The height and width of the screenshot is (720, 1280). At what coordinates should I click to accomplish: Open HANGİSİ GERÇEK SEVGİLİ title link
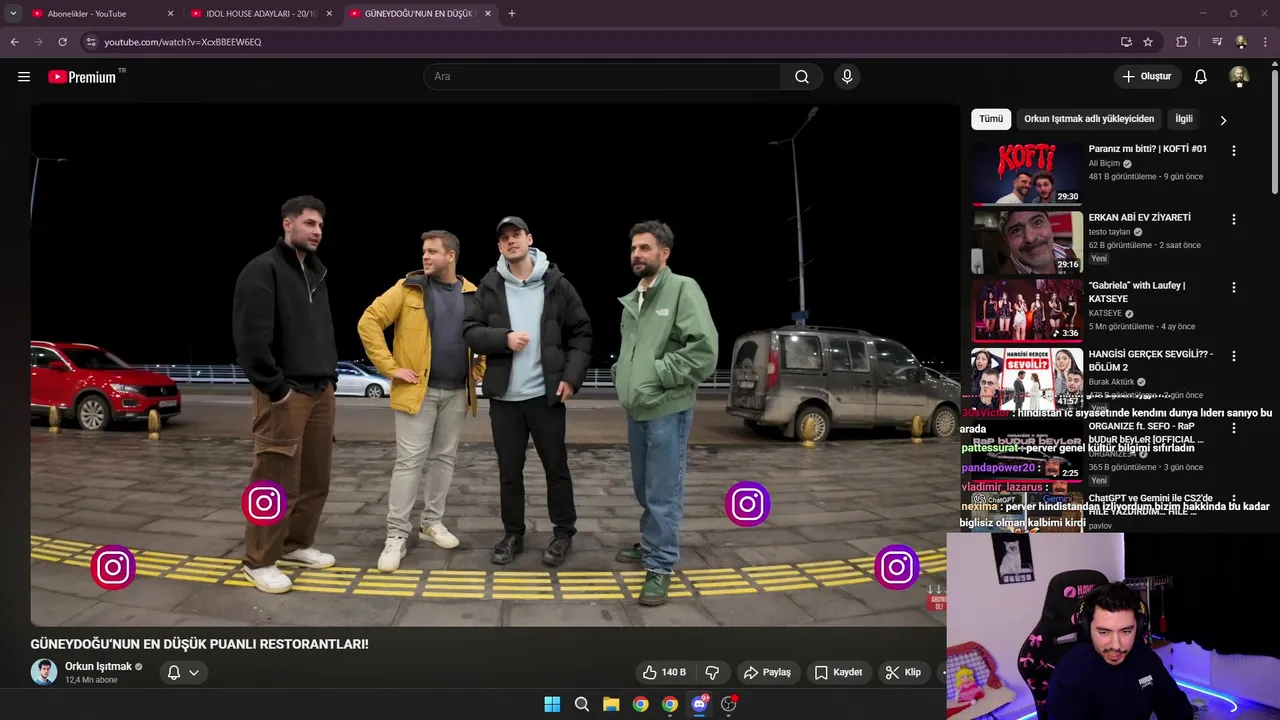pos(1151,361)
